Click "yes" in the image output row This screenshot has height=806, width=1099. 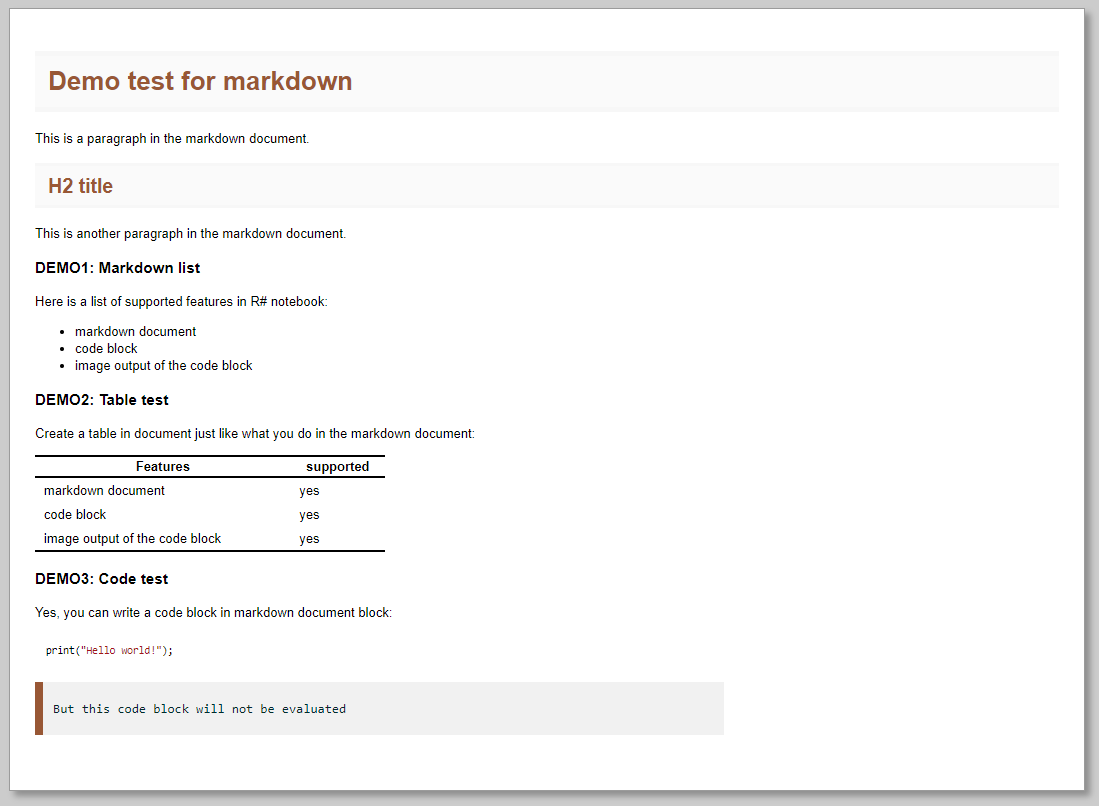point(309,539)
